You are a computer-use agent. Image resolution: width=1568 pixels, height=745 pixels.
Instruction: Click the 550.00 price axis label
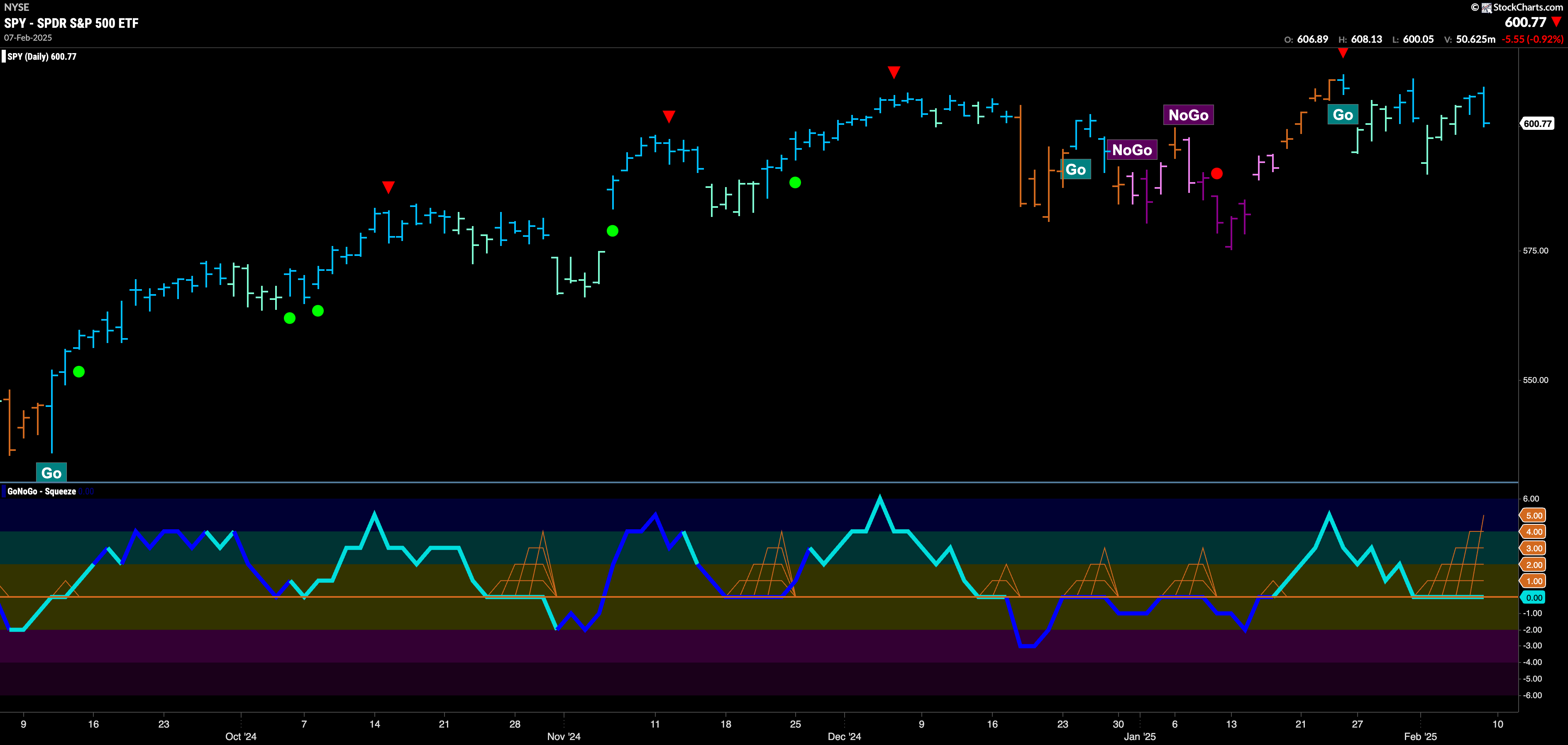pyautogui.click(x=1535, y=380)
